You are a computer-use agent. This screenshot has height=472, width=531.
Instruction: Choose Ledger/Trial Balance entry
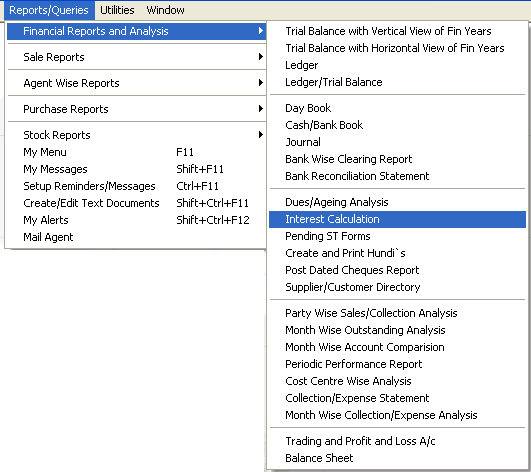[x=397, y=82]
